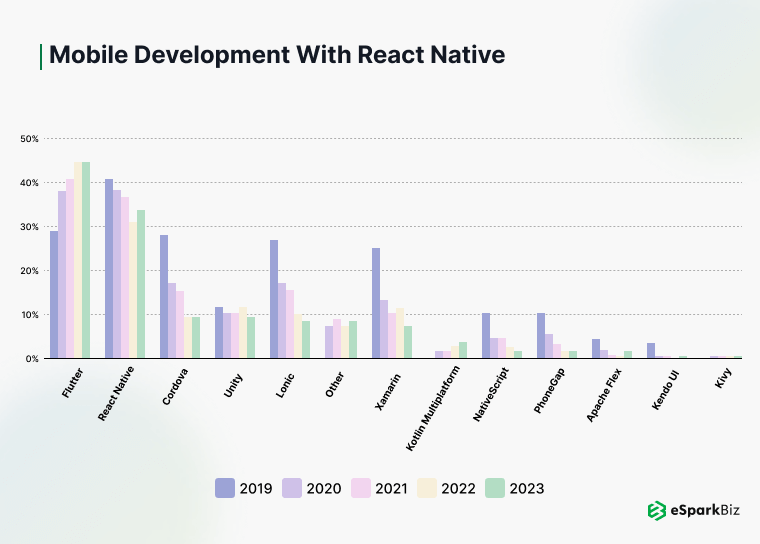Image resolution: width=760 pixels, height=544 pixels.
Task: Click React Native's 2022 cream bar
Action: click(x=133, y=290)
